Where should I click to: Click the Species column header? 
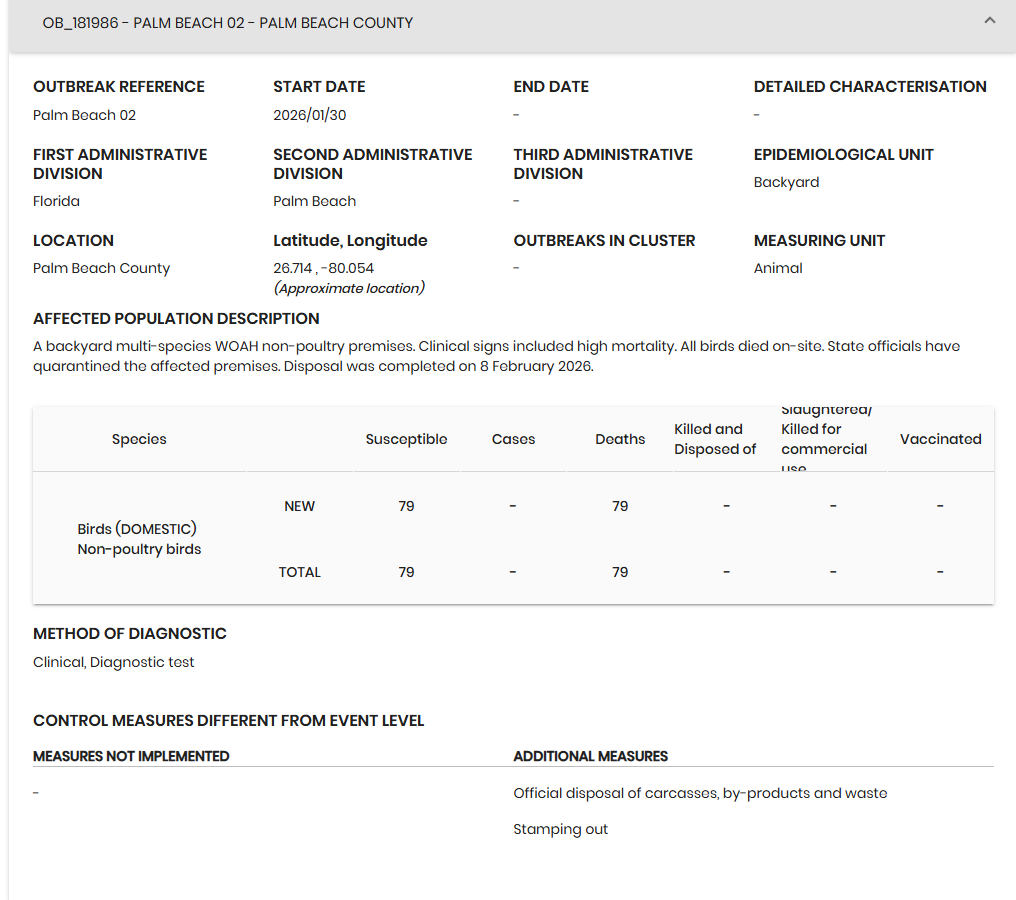point(139,439)
